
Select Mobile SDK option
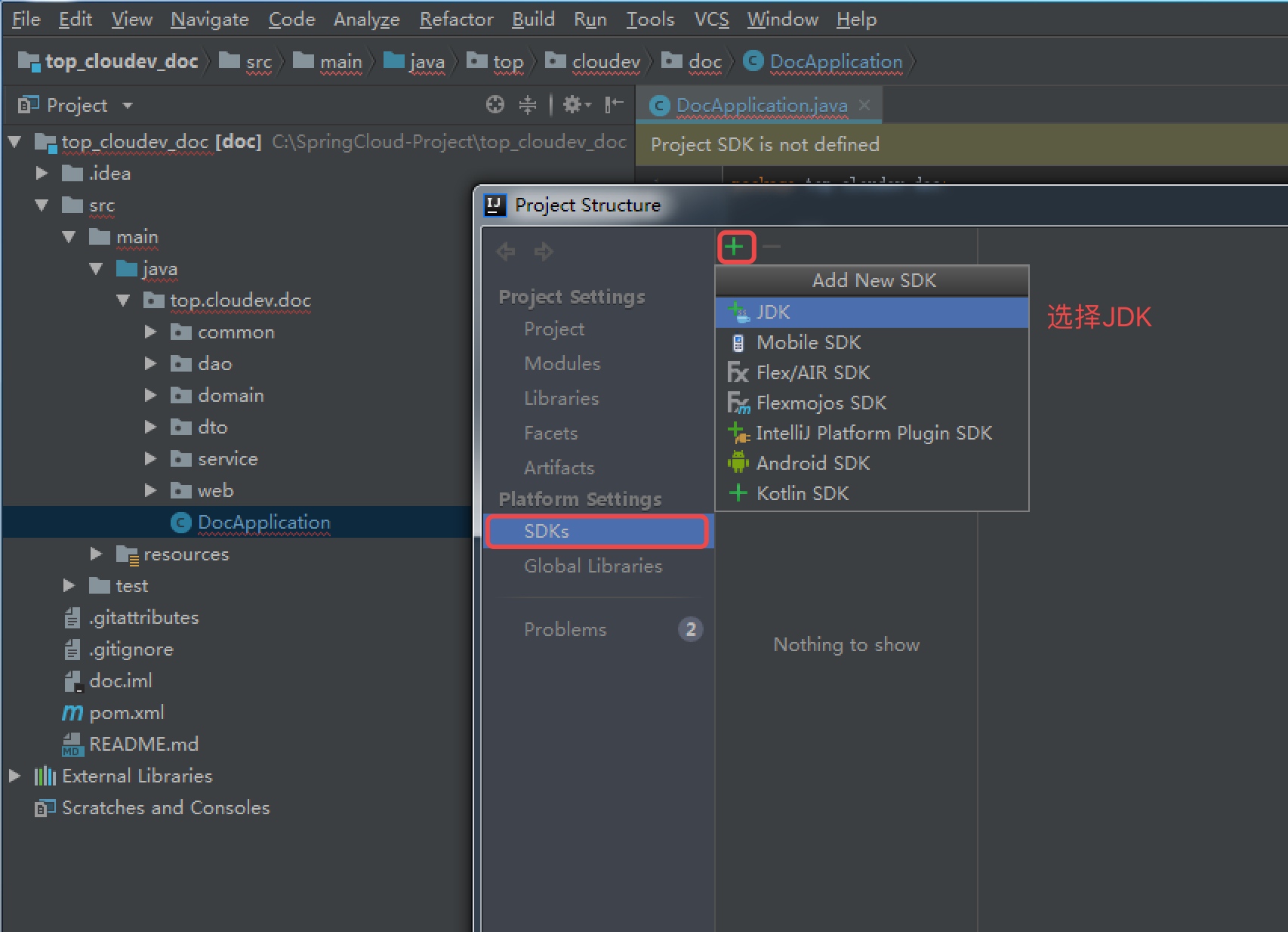872,342
